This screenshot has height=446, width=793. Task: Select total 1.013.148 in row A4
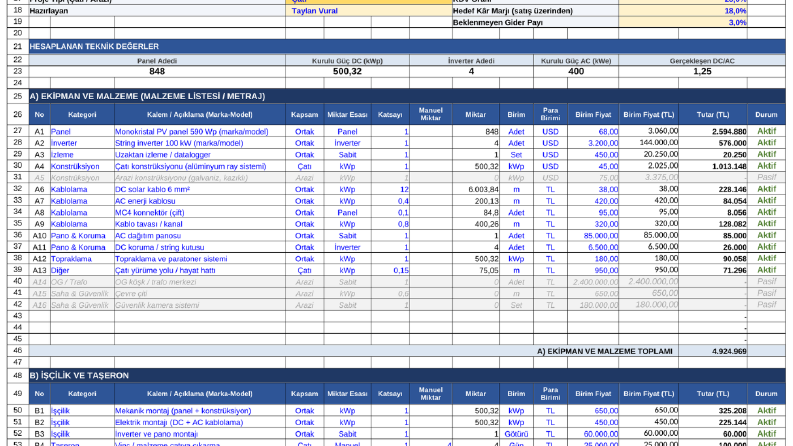coord(713,166)
